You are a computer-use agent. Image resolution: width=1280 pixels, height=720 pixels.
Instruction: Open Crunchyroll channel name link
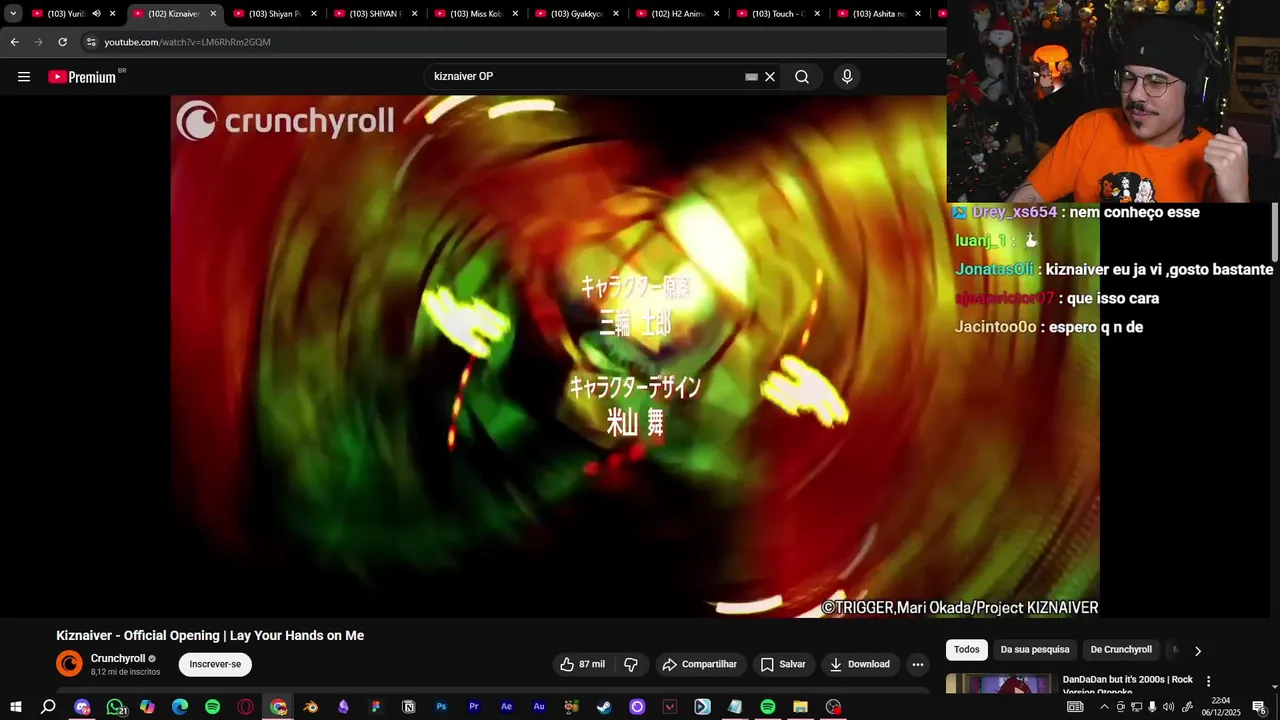(118, 658)
